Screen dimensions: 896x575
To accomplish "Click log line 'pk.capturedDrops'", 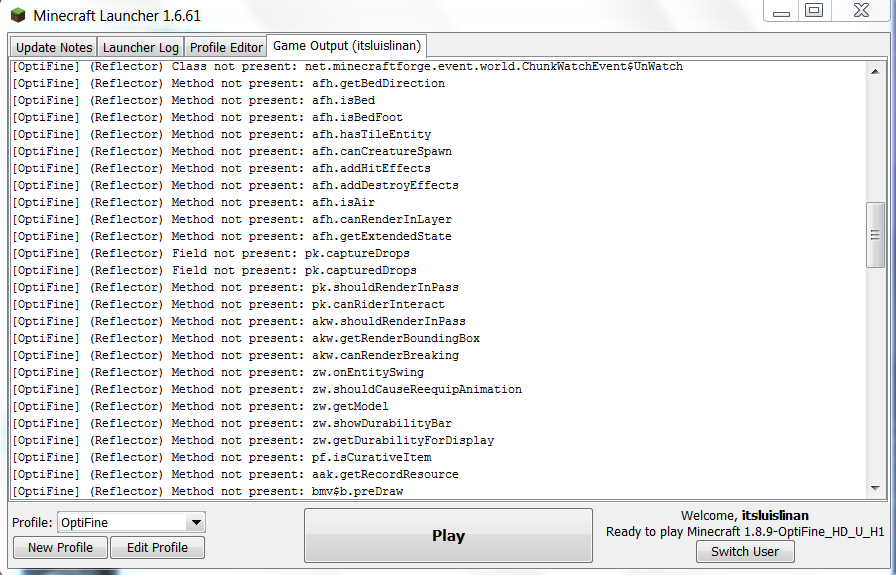I will coord(214,270).
